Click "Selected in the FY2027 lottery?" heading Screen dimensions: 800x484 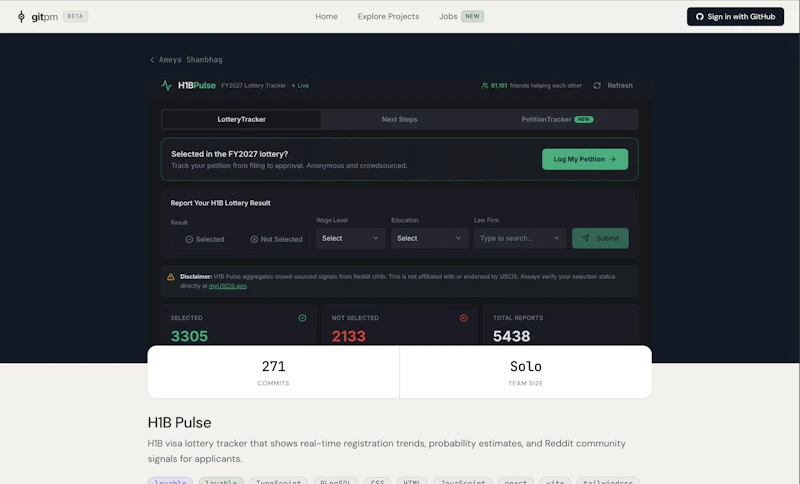click(x=230, y=154)
